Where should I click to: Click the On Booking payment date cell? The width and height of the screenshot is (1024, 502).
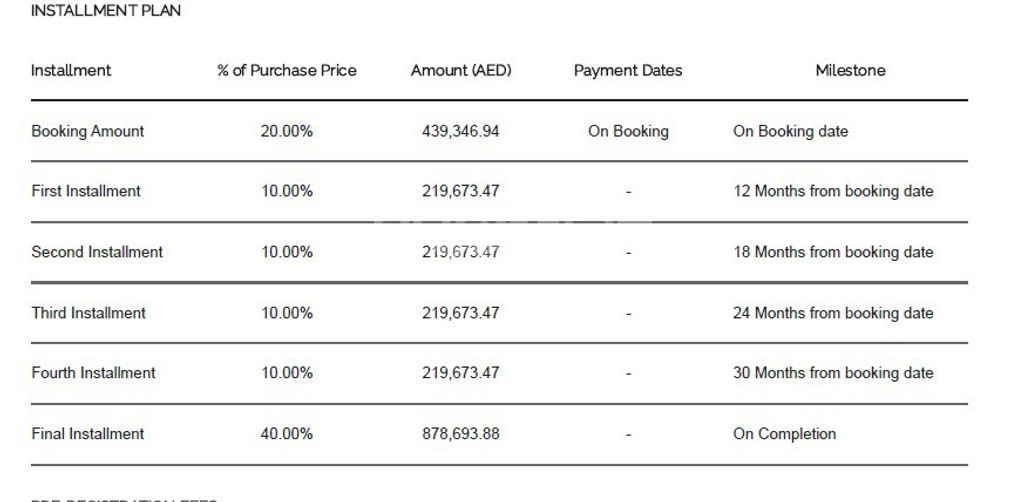pos(628,131)
